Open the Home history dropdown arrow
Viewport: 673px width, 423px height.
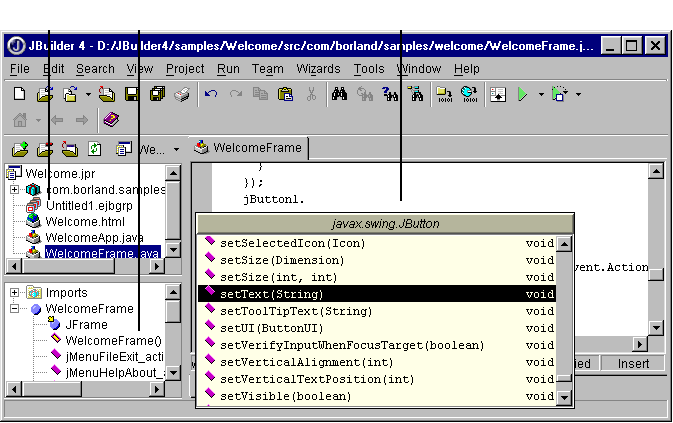[38, 120]
